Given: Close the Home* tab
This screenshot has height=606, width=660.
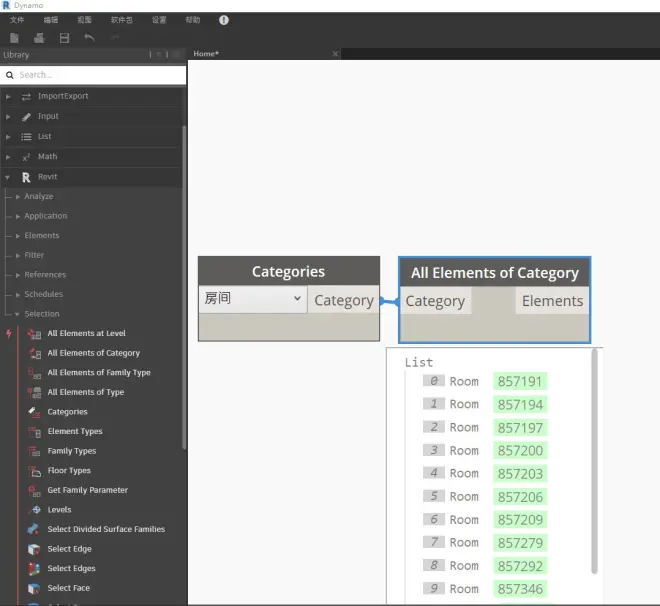Looking at the screenshot, I should coord(335,54).
